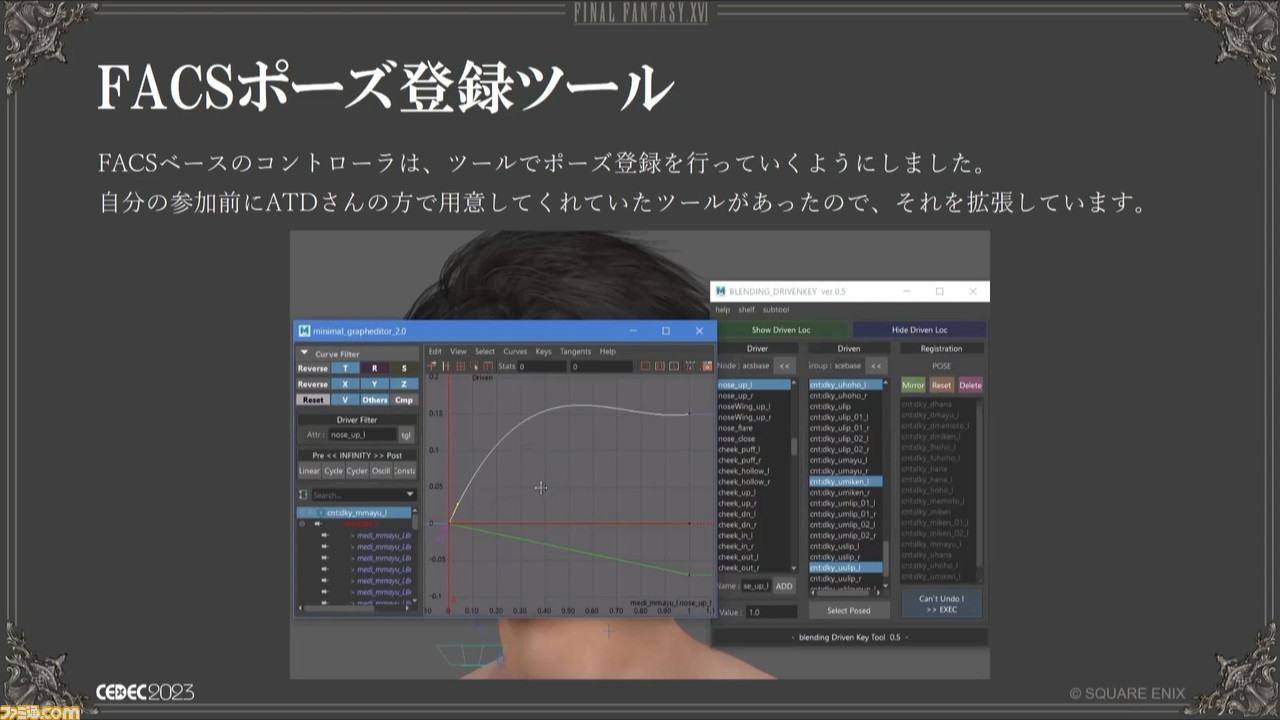Toggle the S curve filter

pyautogui.click(x=404, y=368)
